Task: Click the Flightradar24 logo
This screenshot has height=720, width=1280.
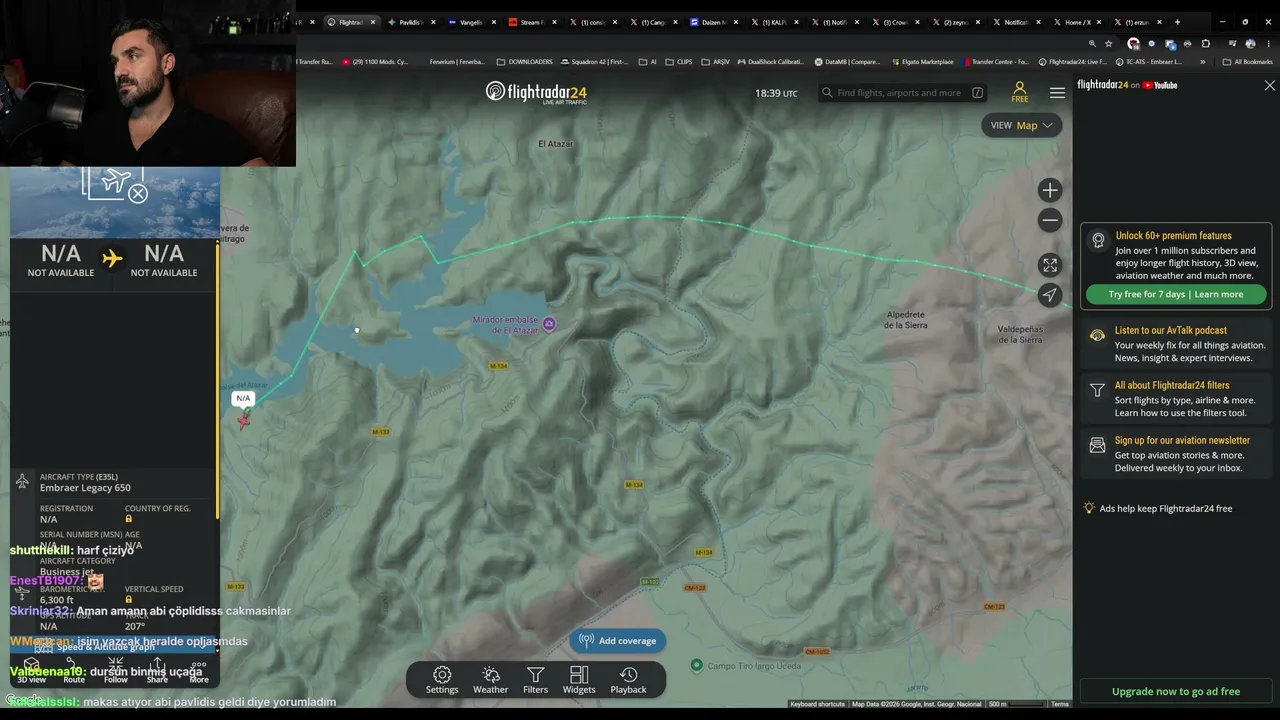Action: point(536,93)
